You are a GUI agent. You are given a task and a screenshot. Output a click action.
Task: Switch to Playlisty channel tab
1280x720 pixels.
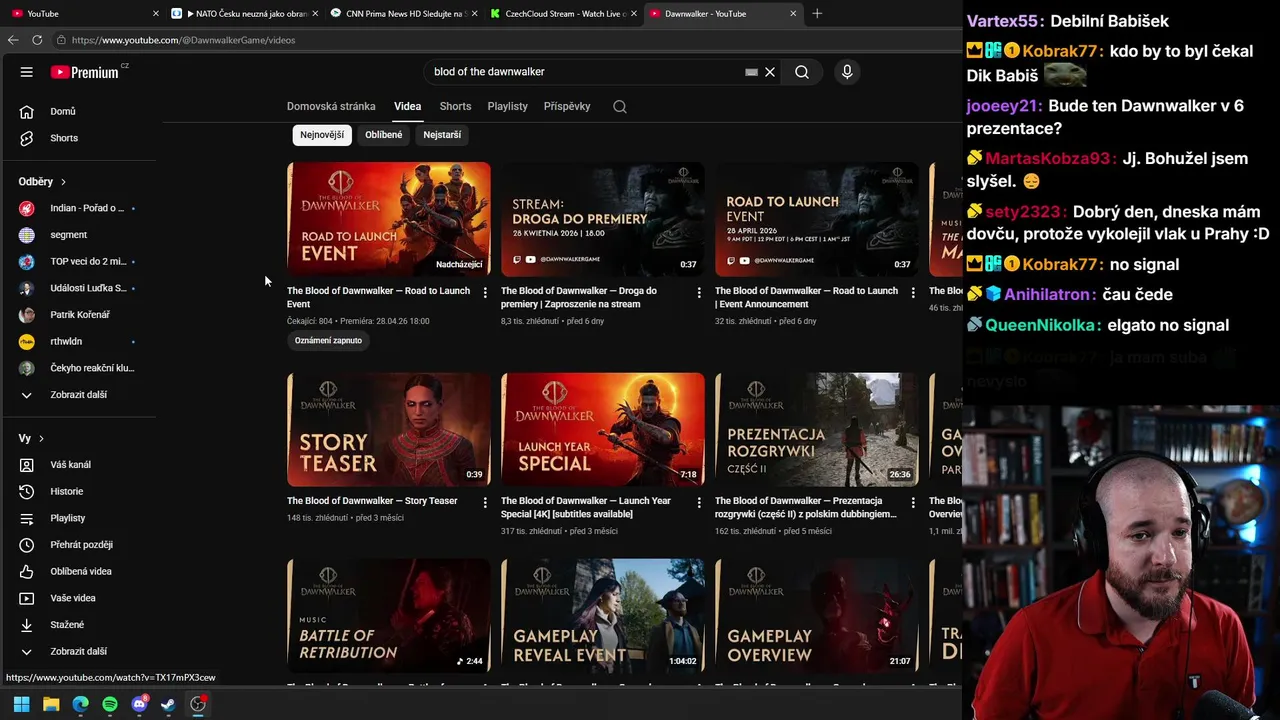click(x=507, y=106)
